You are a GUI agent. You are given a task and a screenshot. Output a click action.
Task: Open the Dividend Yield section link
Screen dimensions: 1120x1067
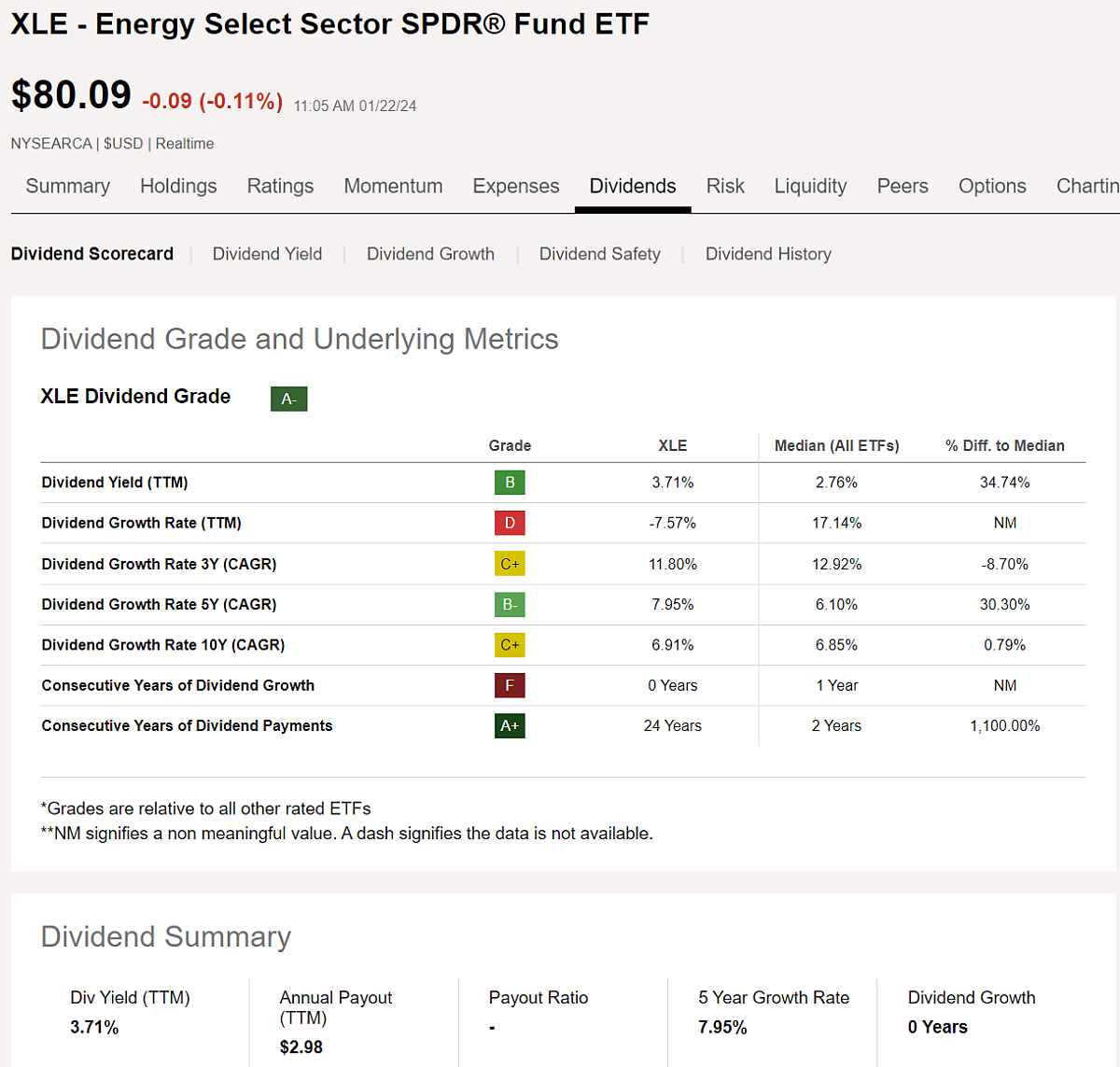click(267, 254)
